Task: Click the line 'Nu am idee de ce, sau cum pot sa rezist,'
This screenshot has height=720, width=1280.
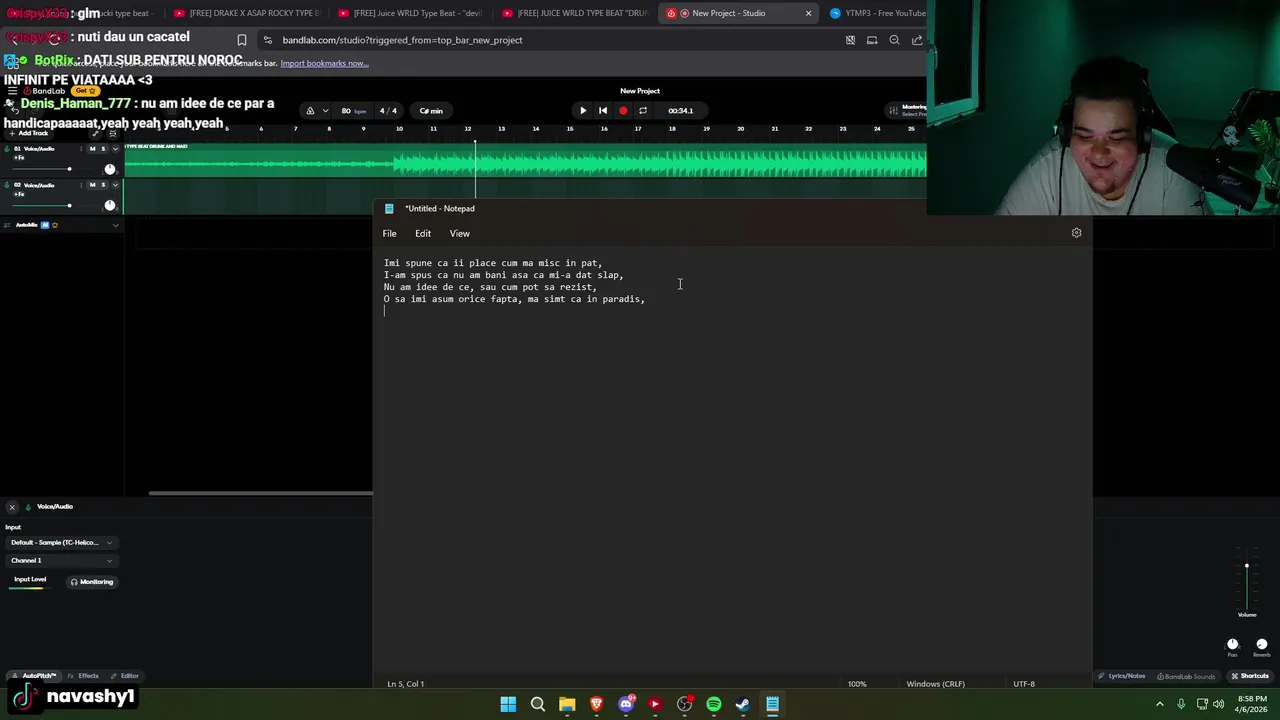Action: tap(490, 287)
